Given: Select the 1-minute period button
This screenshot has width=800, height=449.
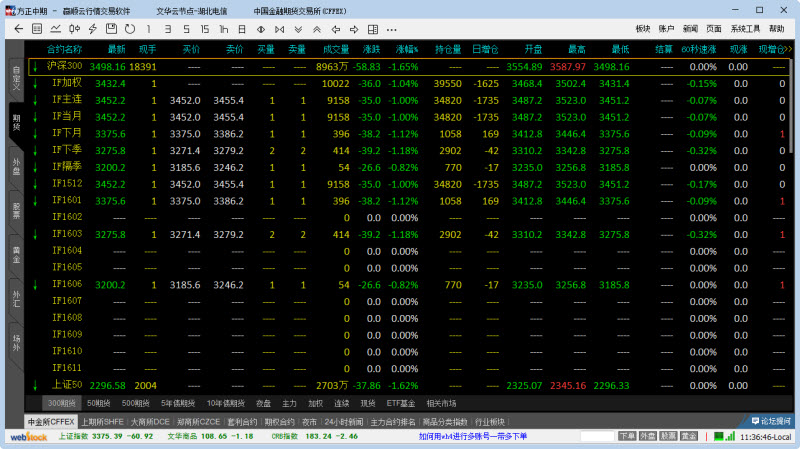Looking at the screenshot, I should [148, 29].
